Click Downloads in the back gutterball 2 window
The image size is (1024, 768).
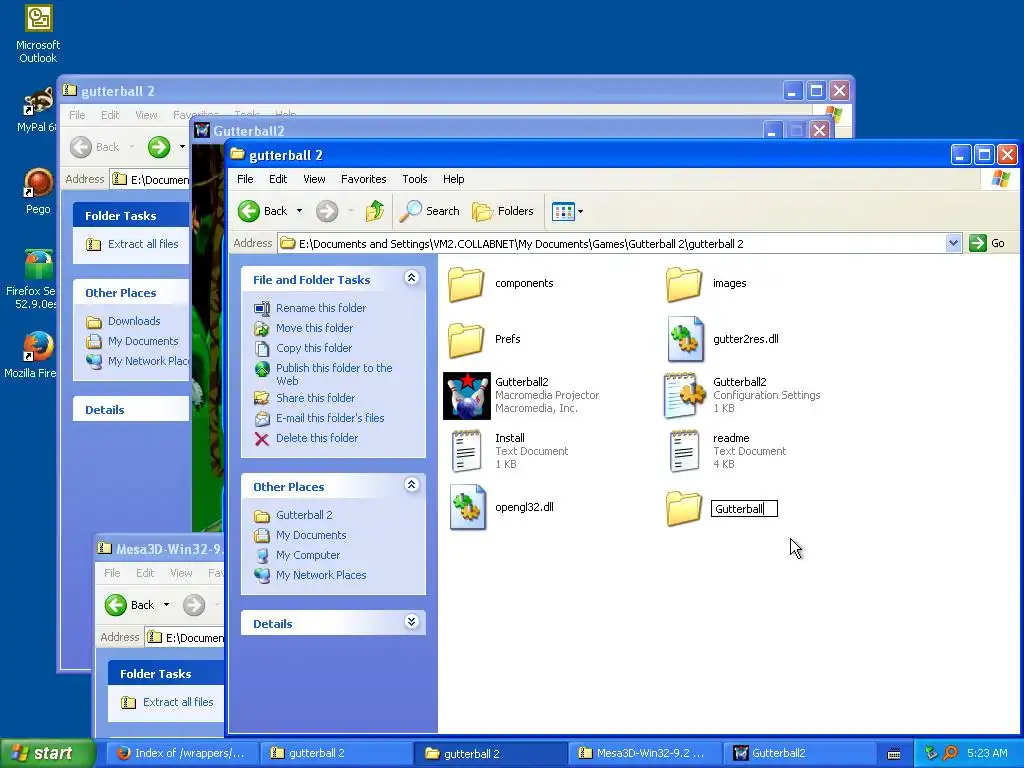click(134, 321)
